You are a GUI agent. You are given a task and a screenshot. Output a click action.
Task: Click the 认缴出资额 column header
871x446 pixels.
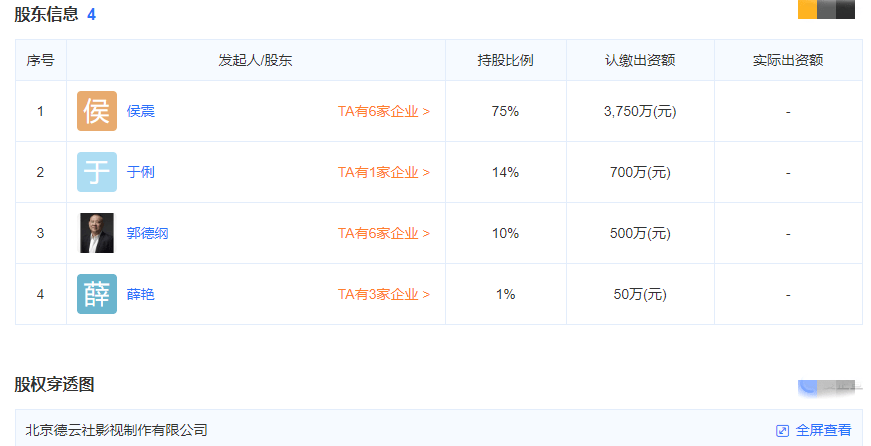point(640,60)
